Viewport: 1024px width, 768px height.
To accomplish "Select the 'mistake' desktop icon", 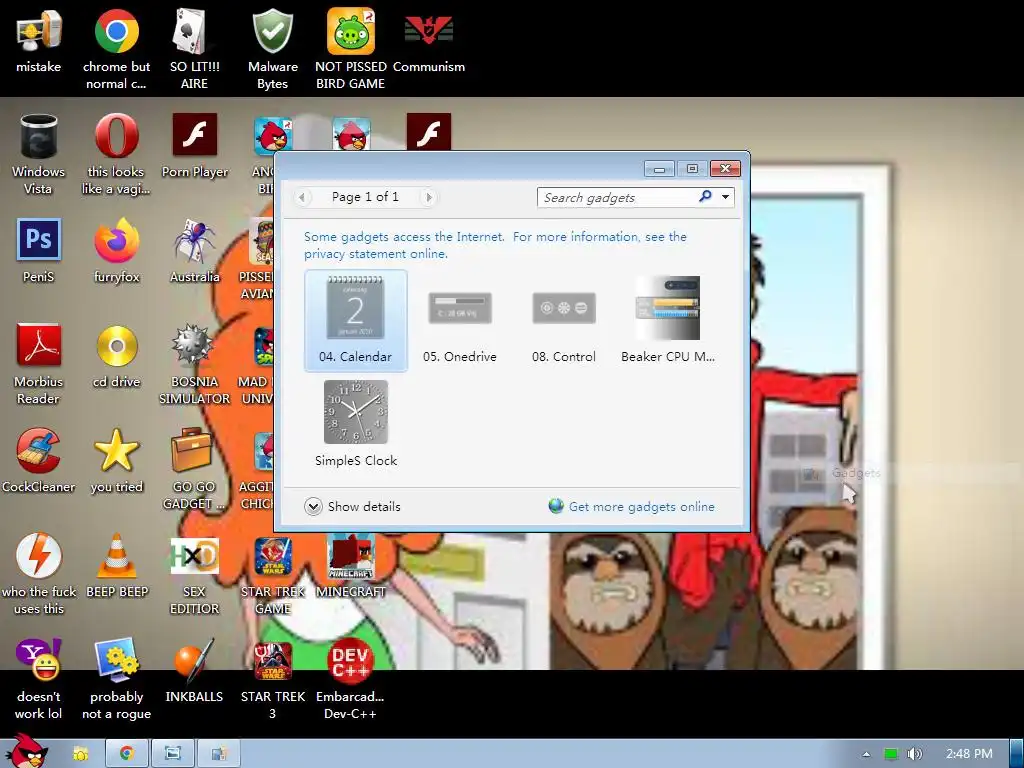I will [39, 40].
